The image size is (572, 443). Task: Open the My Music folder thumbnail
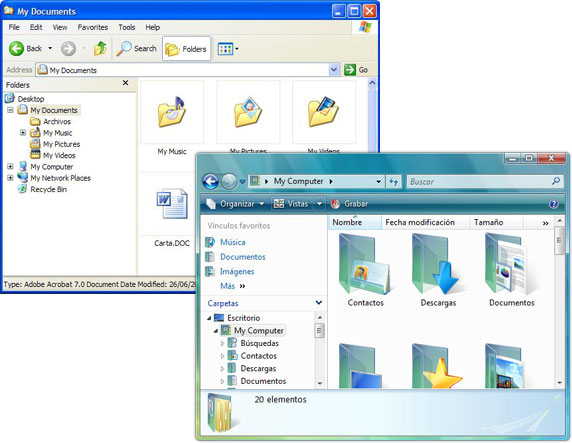click(x=172, y=112)
